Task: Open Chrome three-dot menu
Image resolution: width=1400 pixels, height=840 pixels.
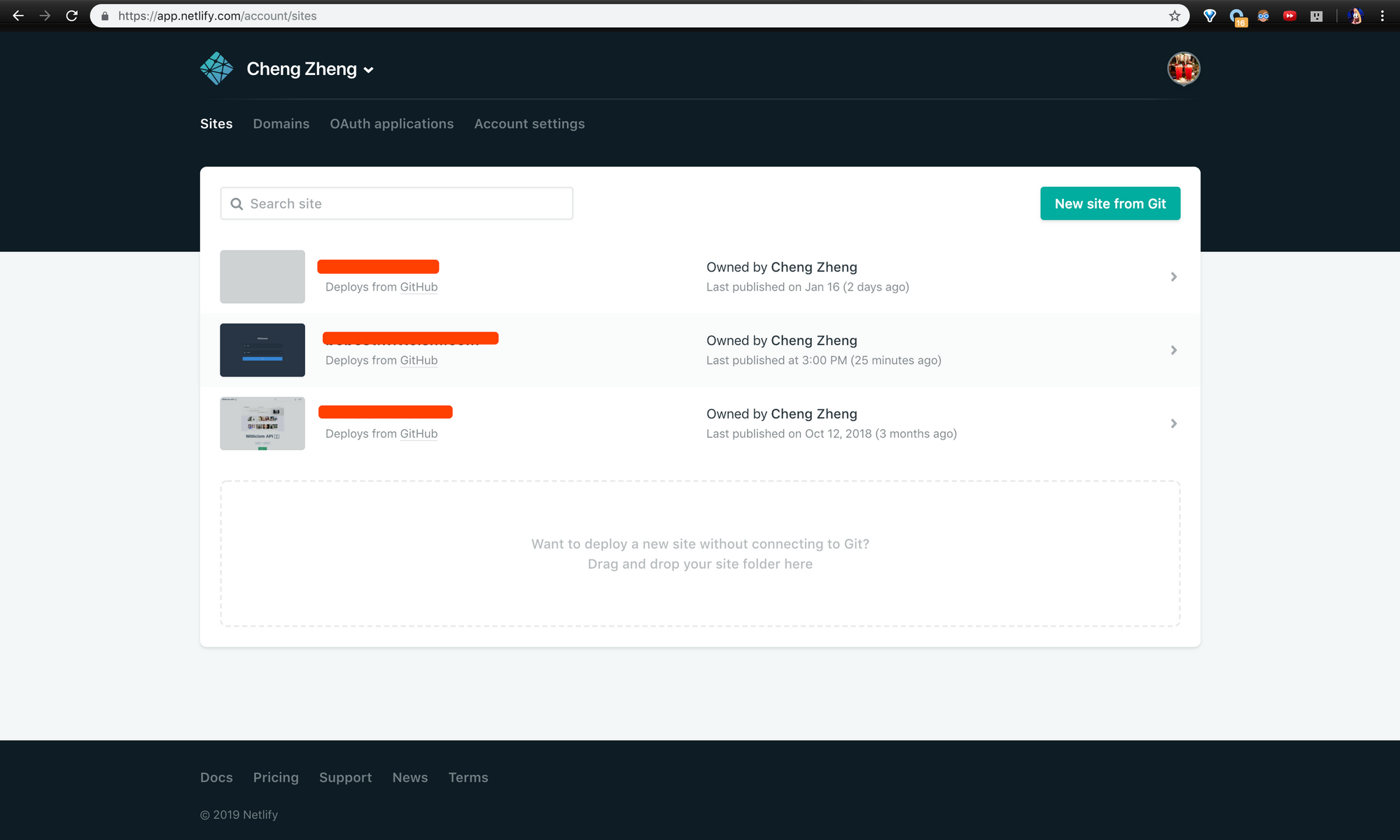Action: click(1382, 15)
